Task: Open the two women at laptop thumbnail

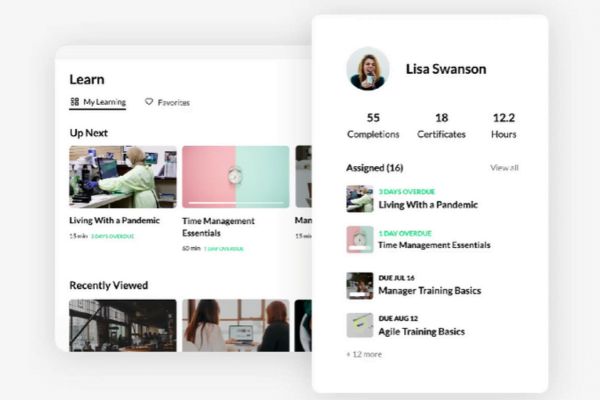Action: pos(236,325)
